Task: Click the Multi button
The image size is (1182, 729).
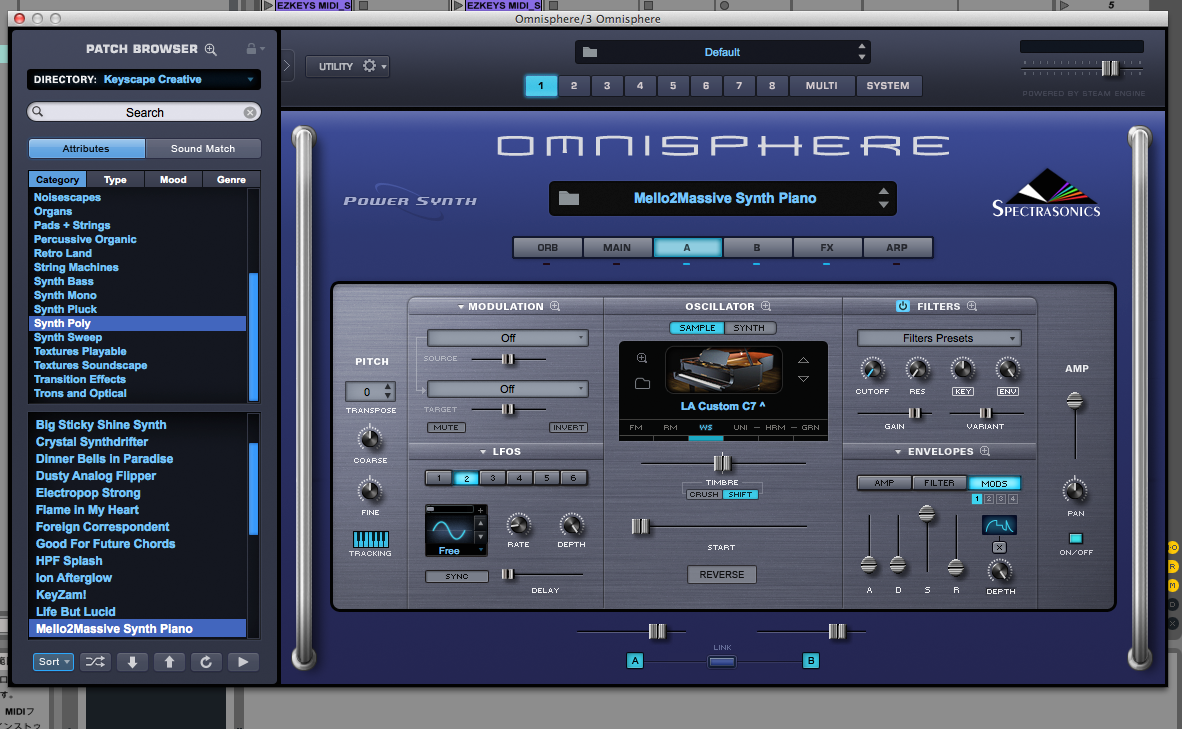Action: coord(821,86)
